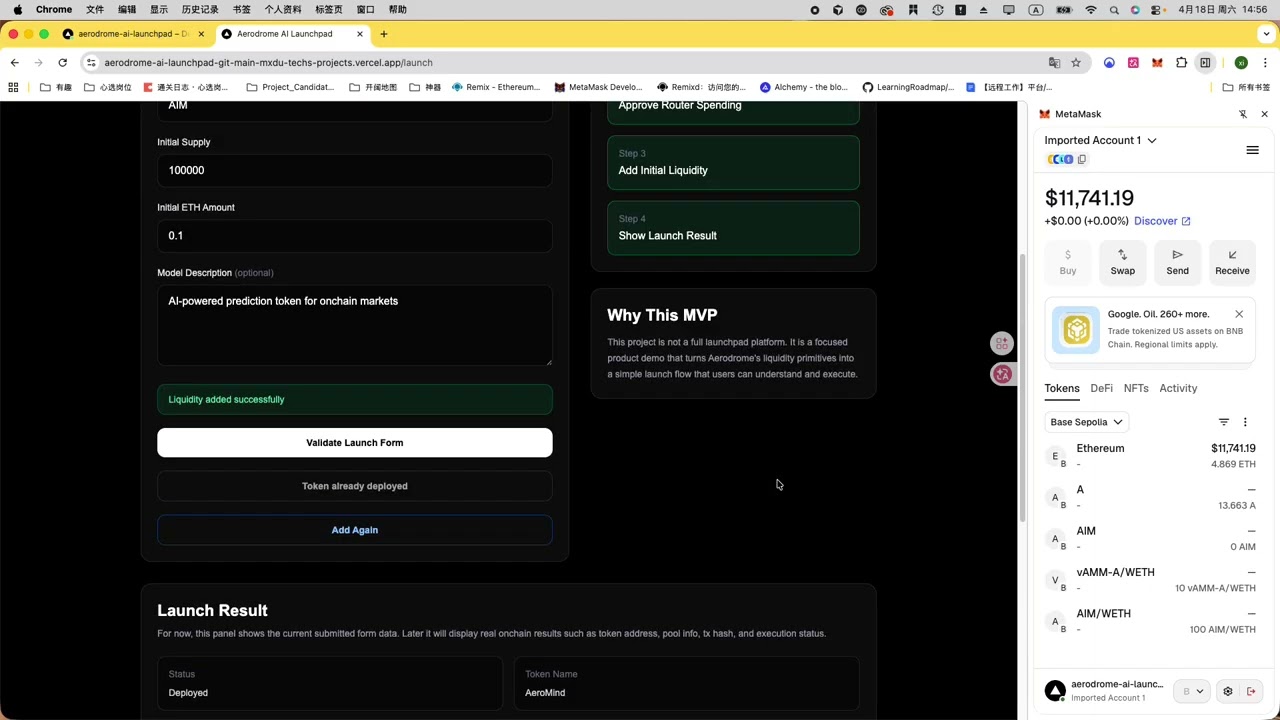Screen dimensions: 1280x720
Task: Click the MetaMask Receive button
Action: tap(1232, 262)
